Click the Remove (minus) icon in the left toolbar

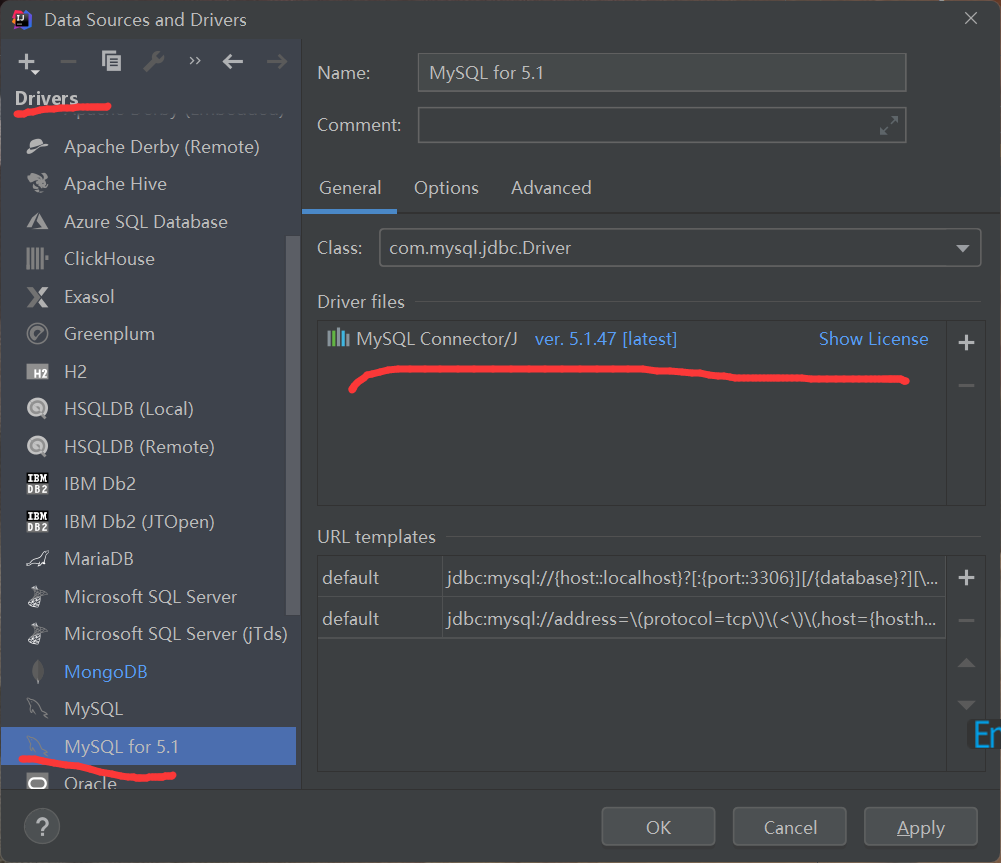pyautogui.click(x=68, y=62)
